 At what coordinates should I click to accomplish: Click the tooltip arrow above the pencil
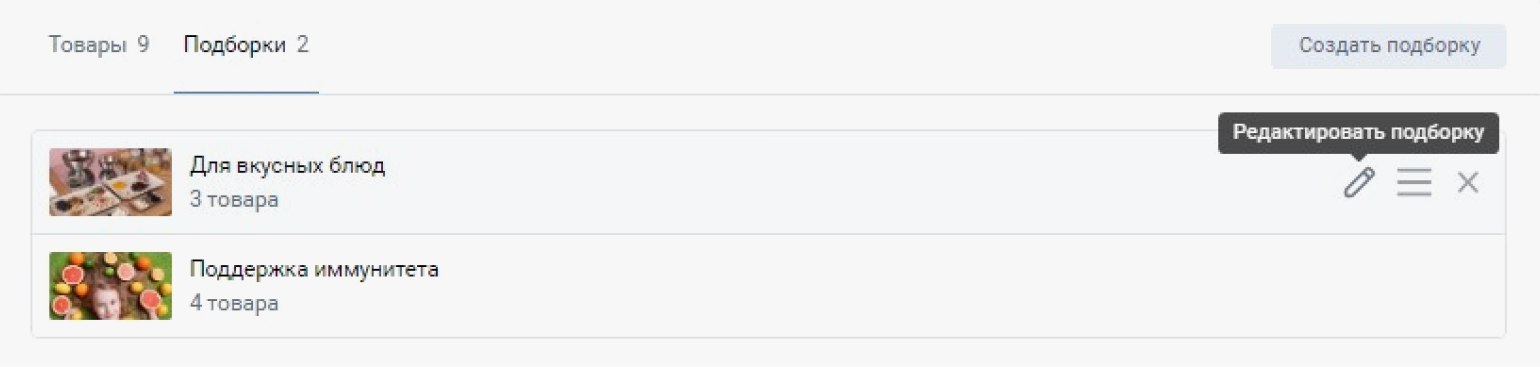pyautogui.click(x=1358, y=157)
